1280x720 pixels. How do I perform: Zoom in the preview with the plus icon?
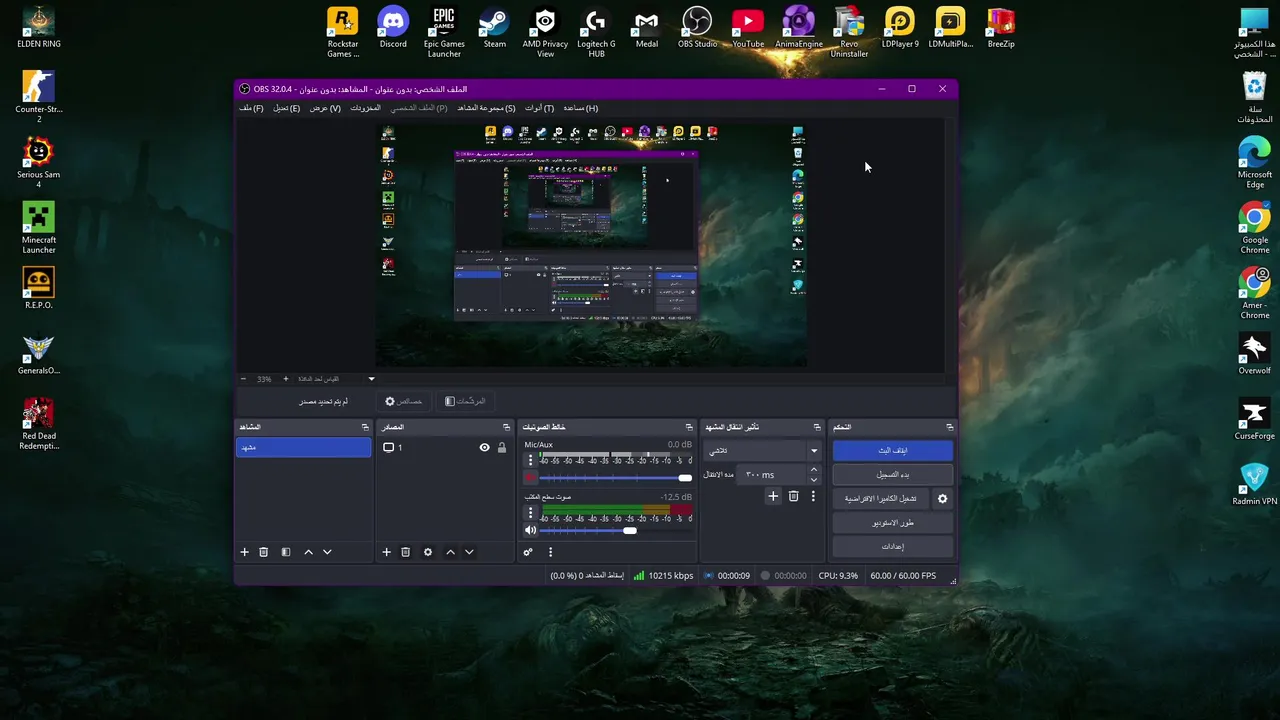coord(285,379)
